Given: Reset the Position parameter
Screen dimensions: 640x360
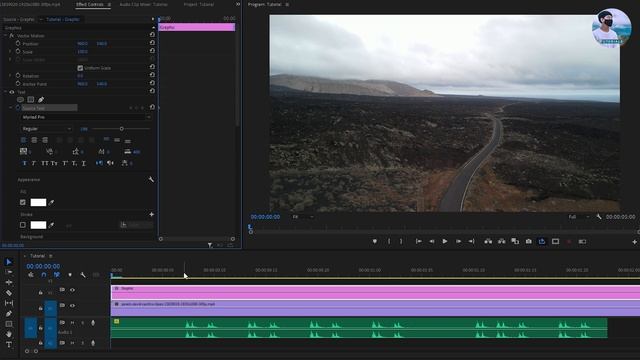Looking at the screenshot, I should click(152, 43).
